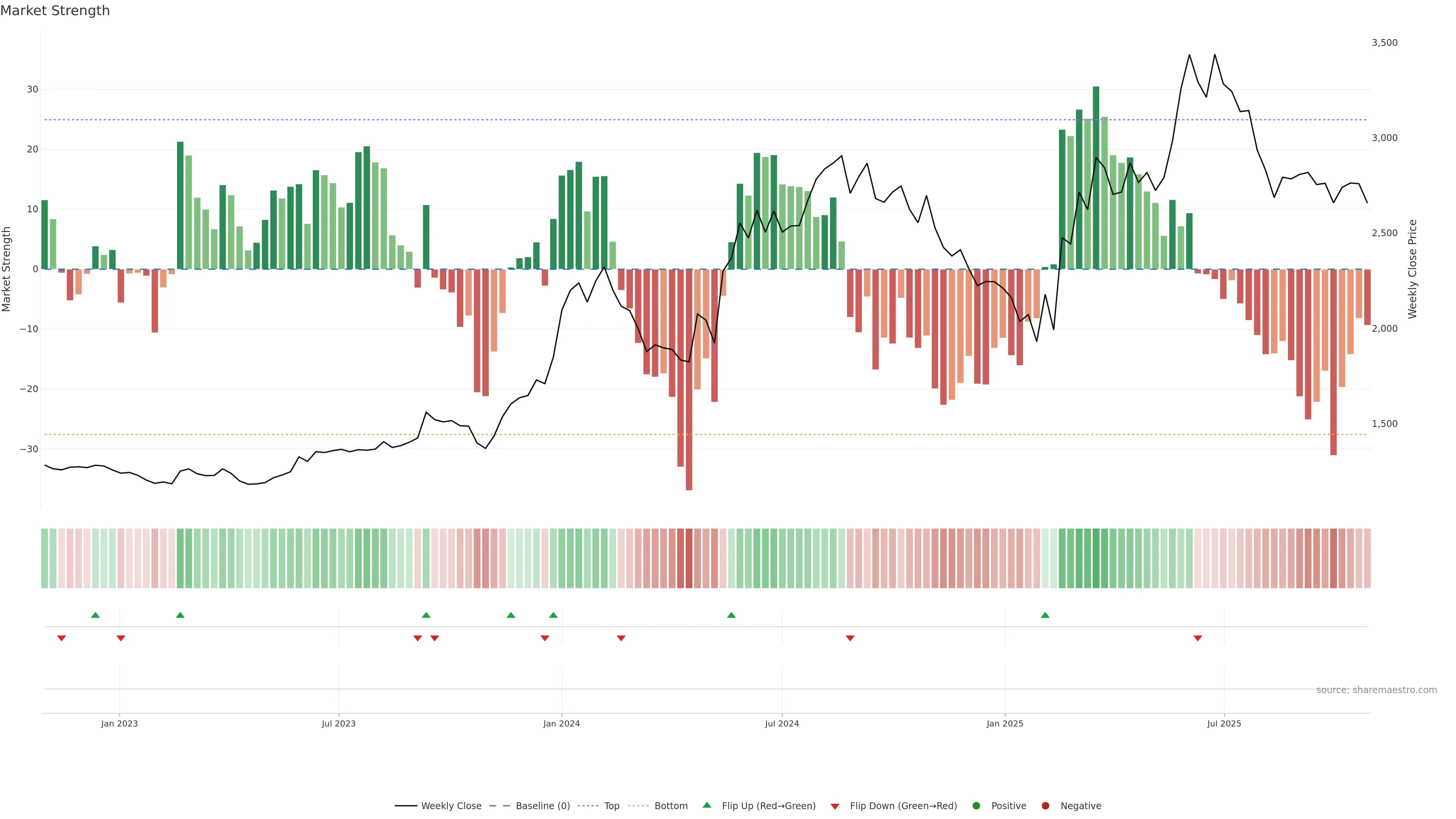
Task: Click the Market Strength chart title
Action: tap(55, 11)
